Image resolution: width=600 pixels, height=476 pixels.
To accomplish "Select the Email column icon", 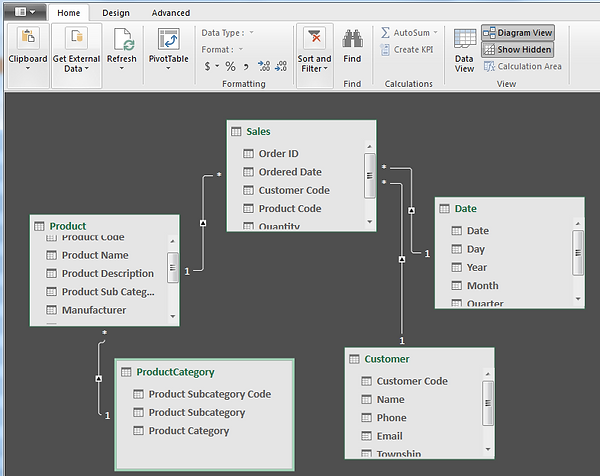I will pos(366,436).
